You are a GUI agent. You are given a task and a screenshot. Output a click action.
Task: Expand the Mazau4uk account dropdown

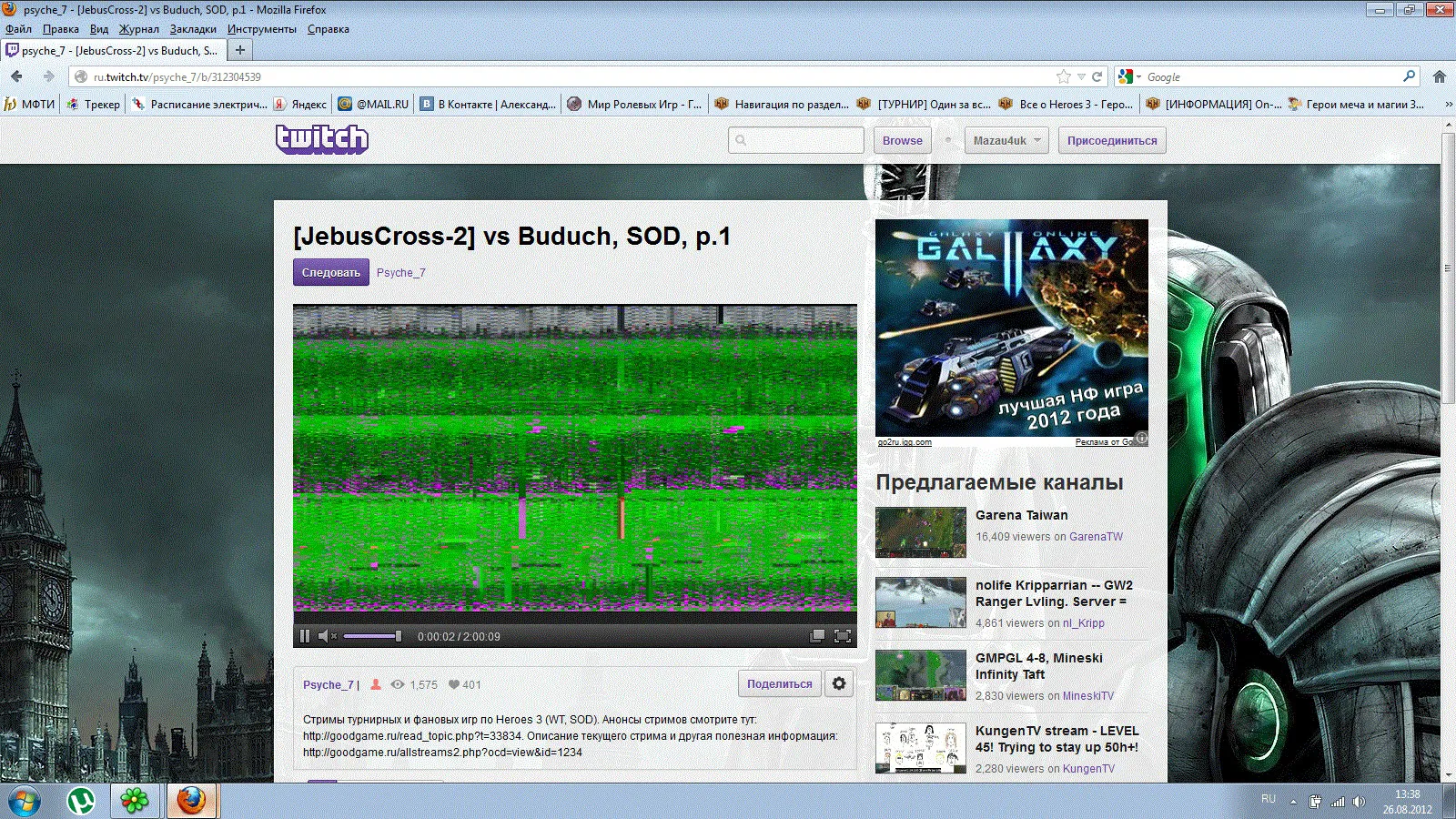[1006, 140]
